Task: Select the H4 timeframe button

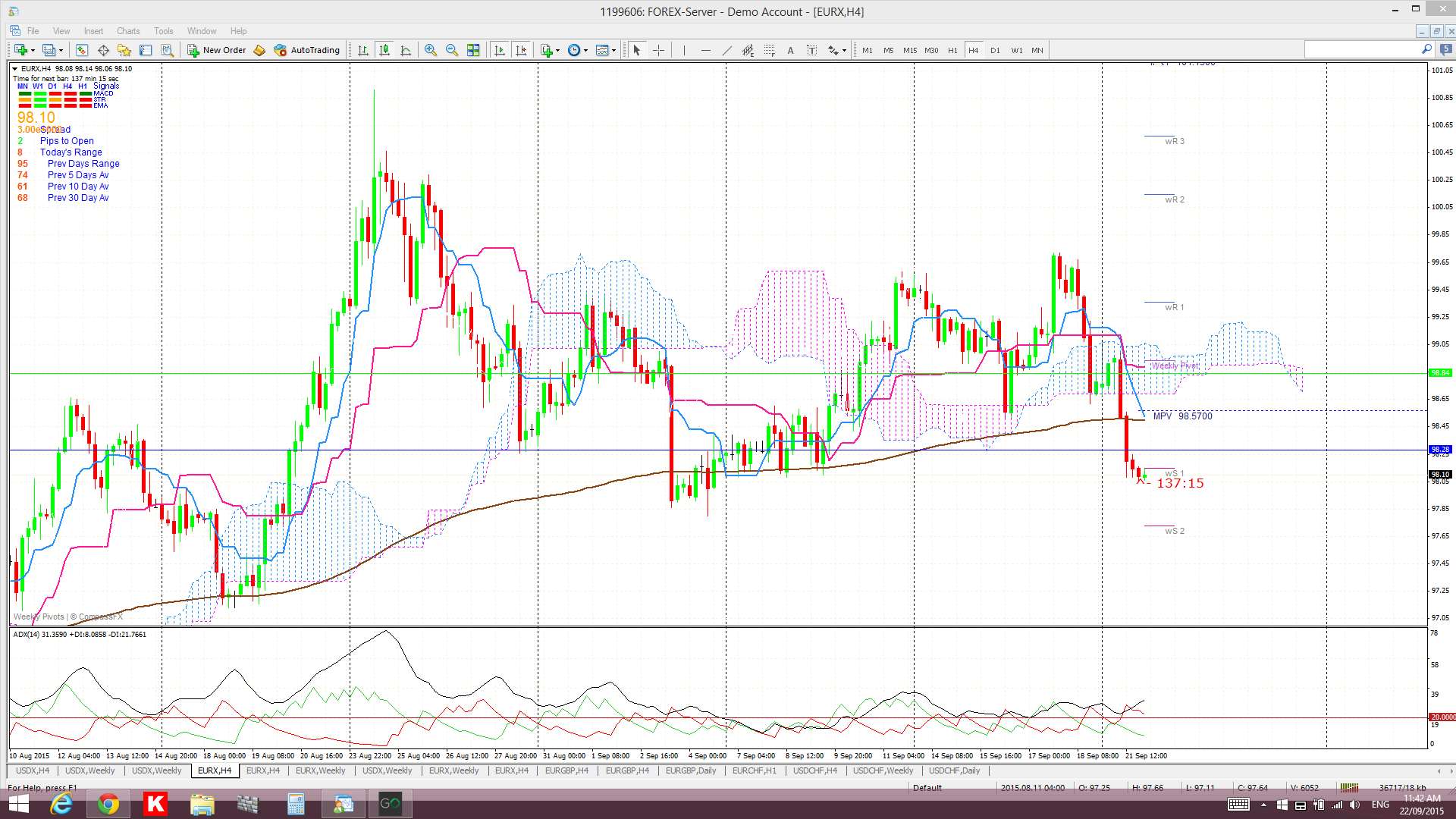Action: point(974,50)
